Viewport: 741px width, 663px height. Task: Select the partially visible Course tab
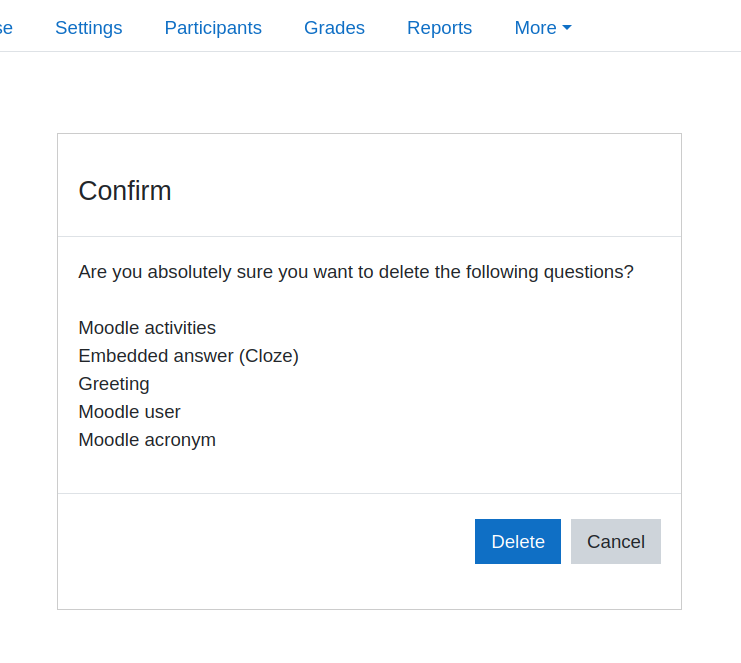(6, 28)
